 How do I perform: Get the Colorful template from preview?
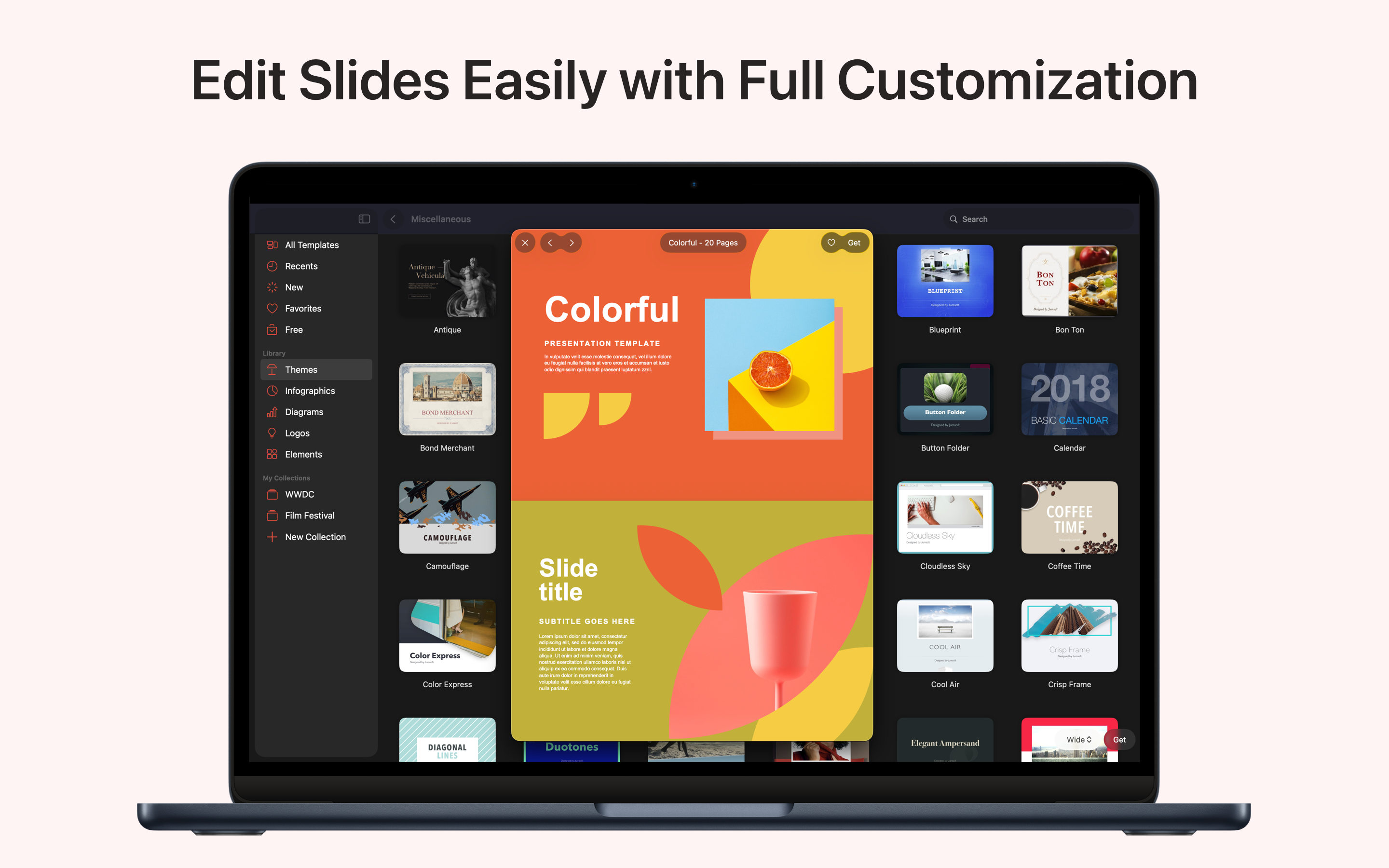point(854,243)
